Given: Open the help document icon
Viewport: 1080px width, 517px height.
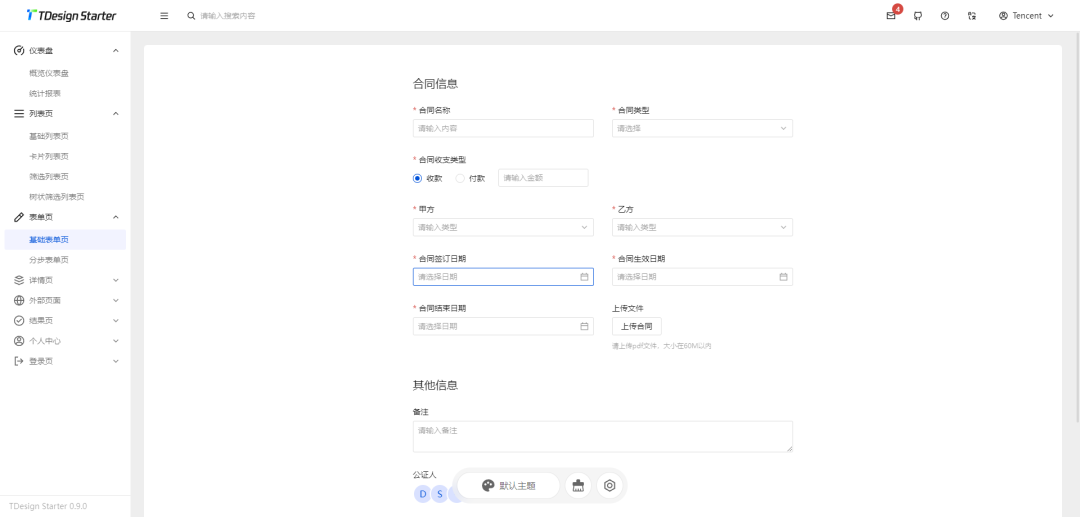Looking at the screenshot, I should tap(944, 16).
